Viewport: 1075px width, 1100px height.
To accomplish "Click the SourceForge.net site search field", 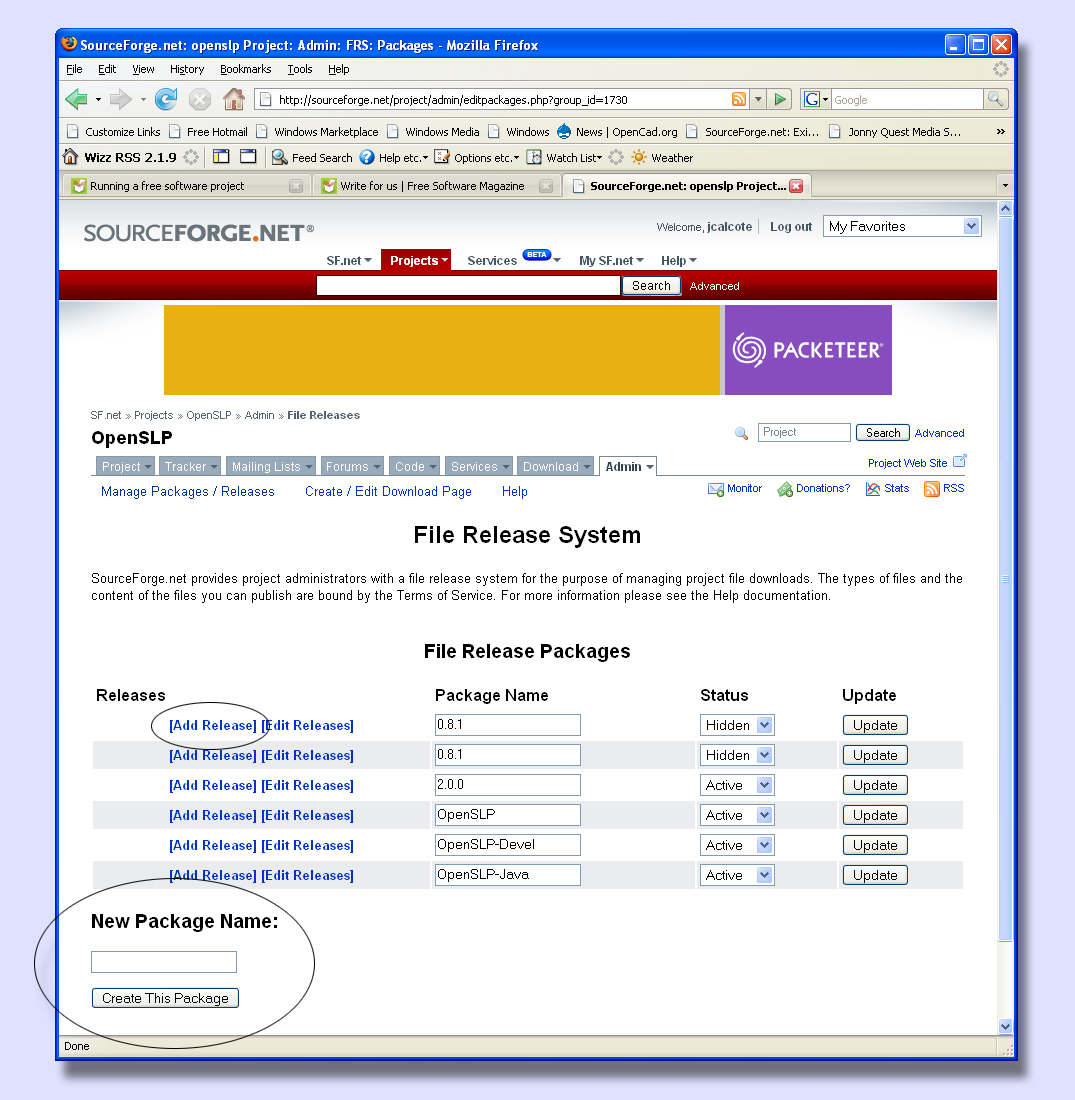I will [468, 286].
